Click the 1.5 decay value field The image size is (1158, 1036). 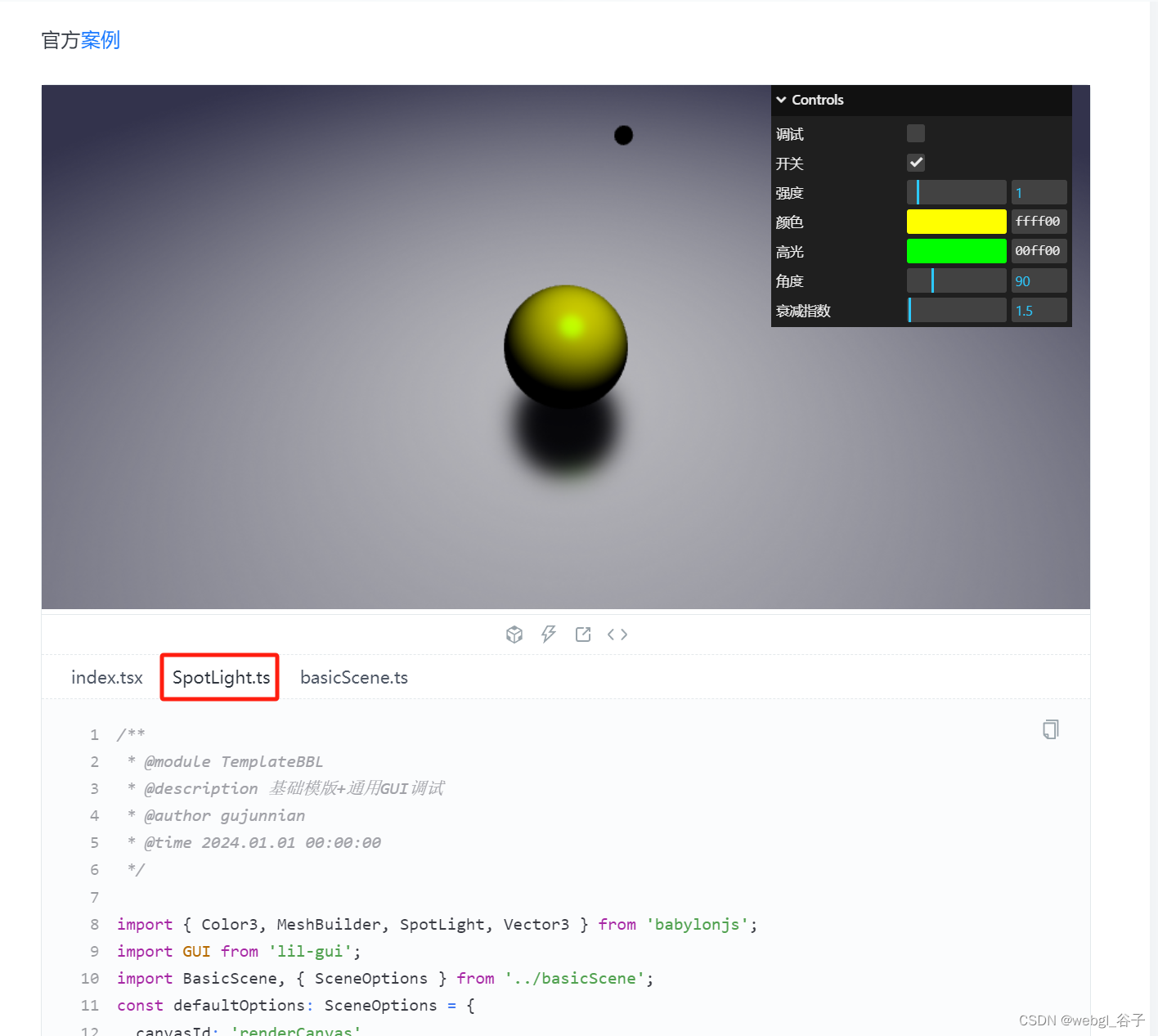pos(1039,309)
